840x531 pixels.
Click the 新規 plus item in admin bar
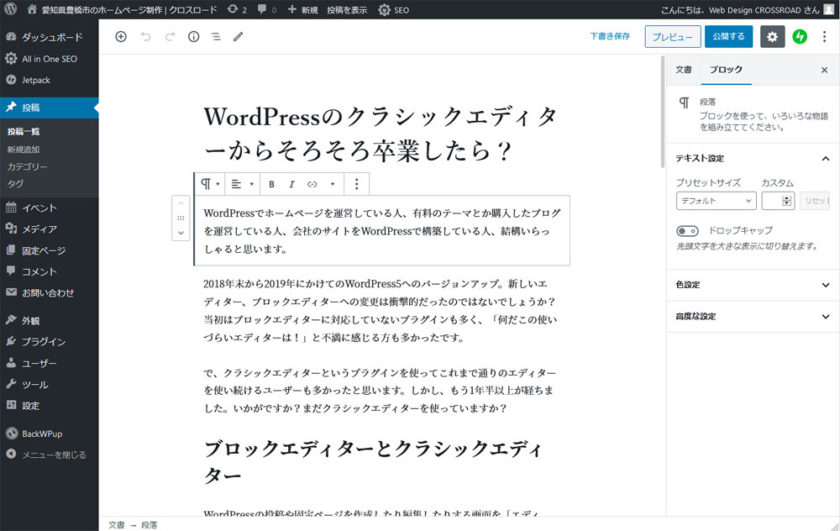(x=303, y=10)
